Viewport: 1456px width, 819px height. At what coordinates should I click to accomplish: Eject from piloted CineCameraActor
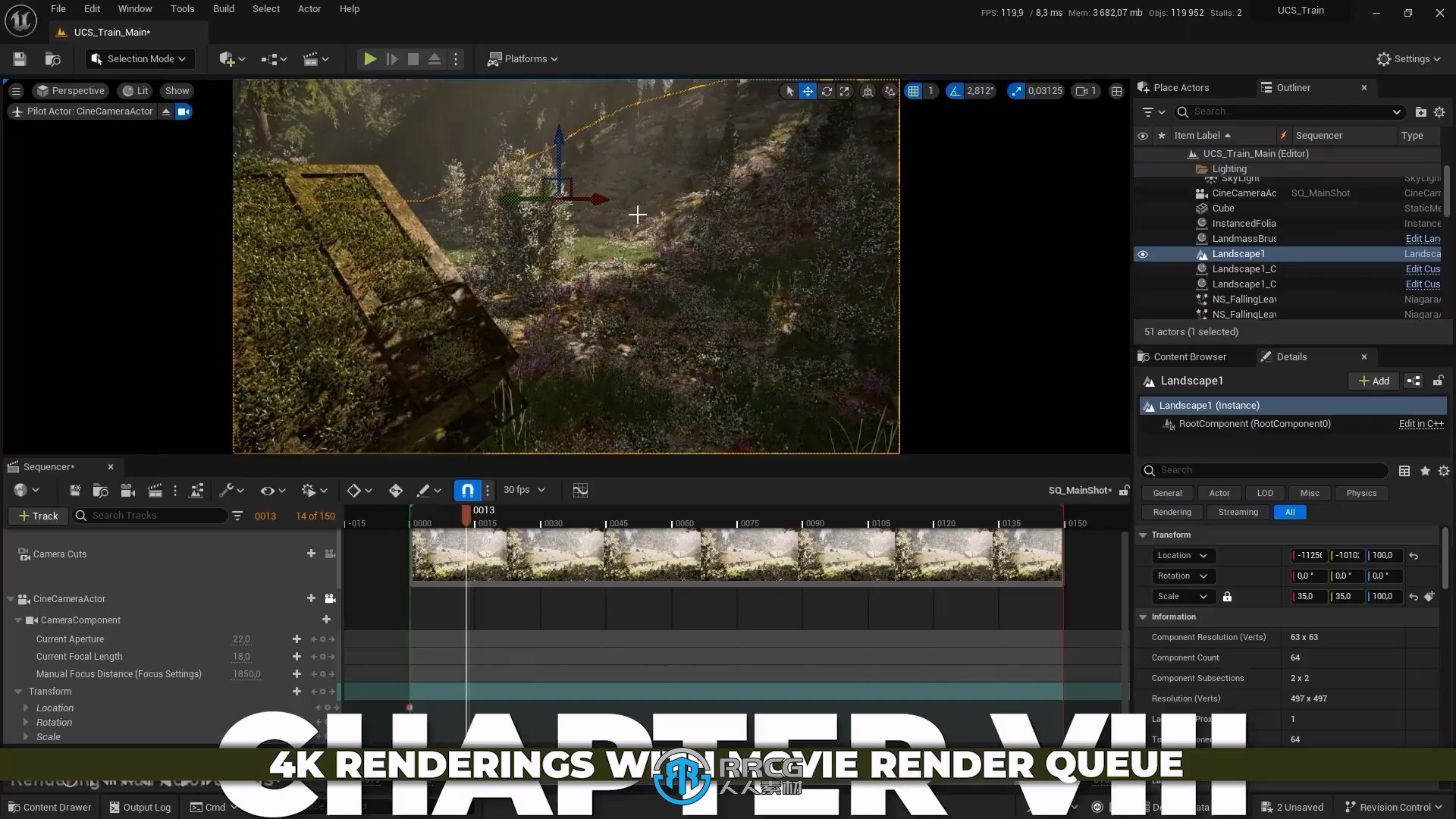pos(166,111)
